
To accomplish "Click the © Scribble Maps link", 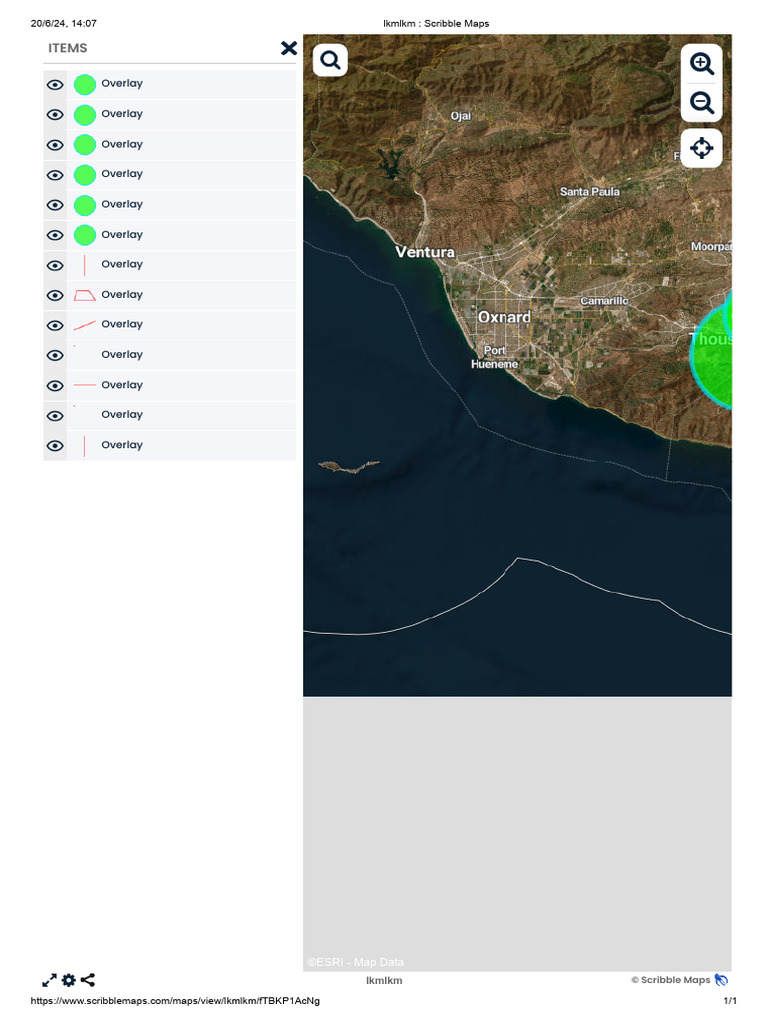I will (x=670, y=980).
